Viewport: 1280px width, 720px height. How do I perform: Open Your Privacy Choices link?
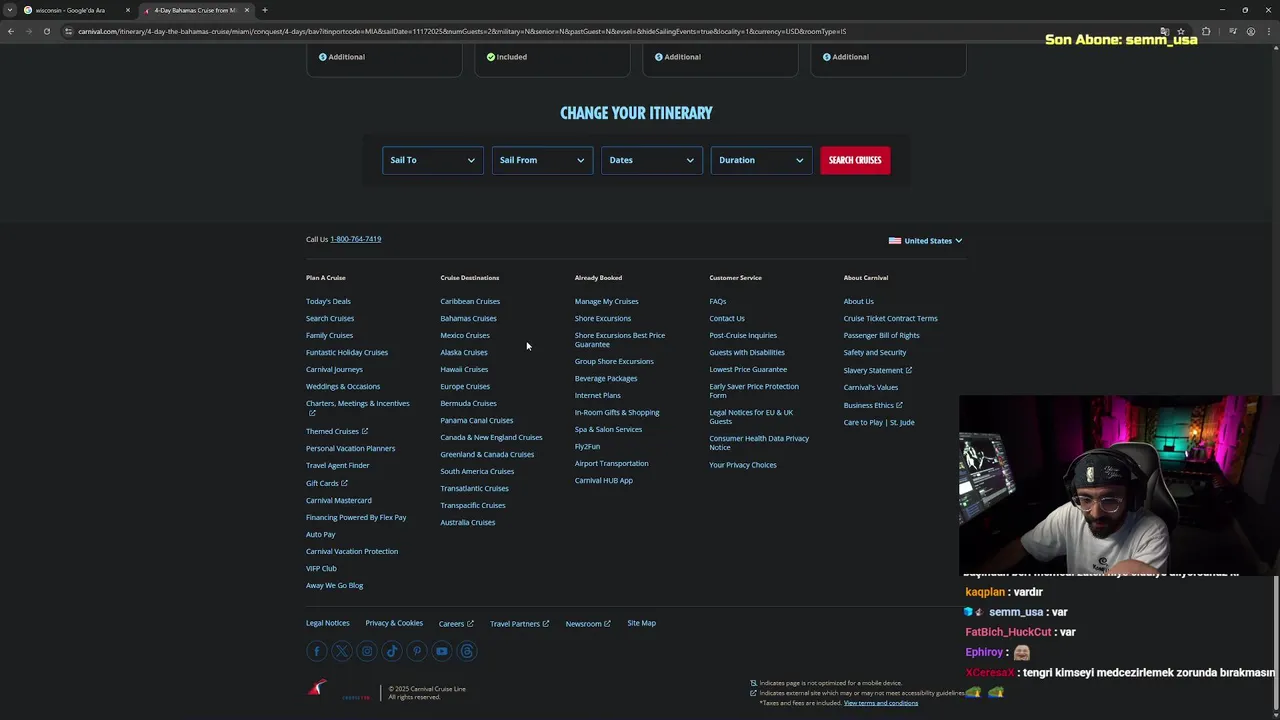[743, 465]
